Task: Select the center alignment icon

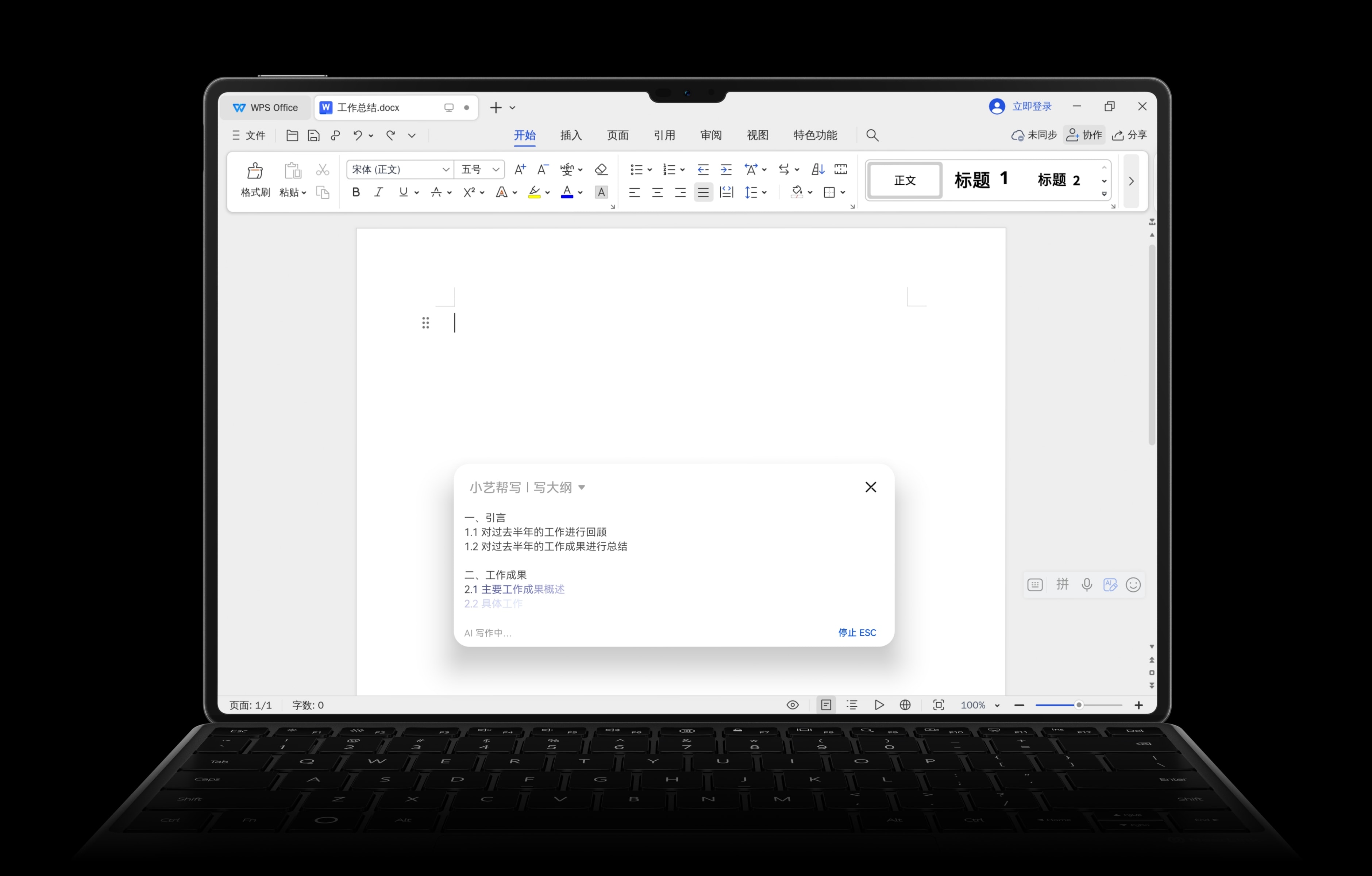Action: coord(657,193)
